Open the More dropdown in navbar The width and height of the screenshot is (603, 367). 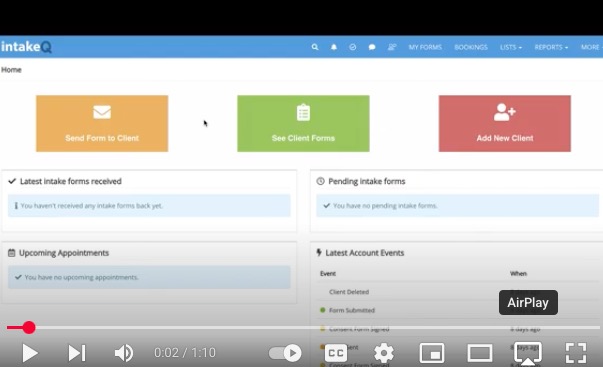pos(591,47)
